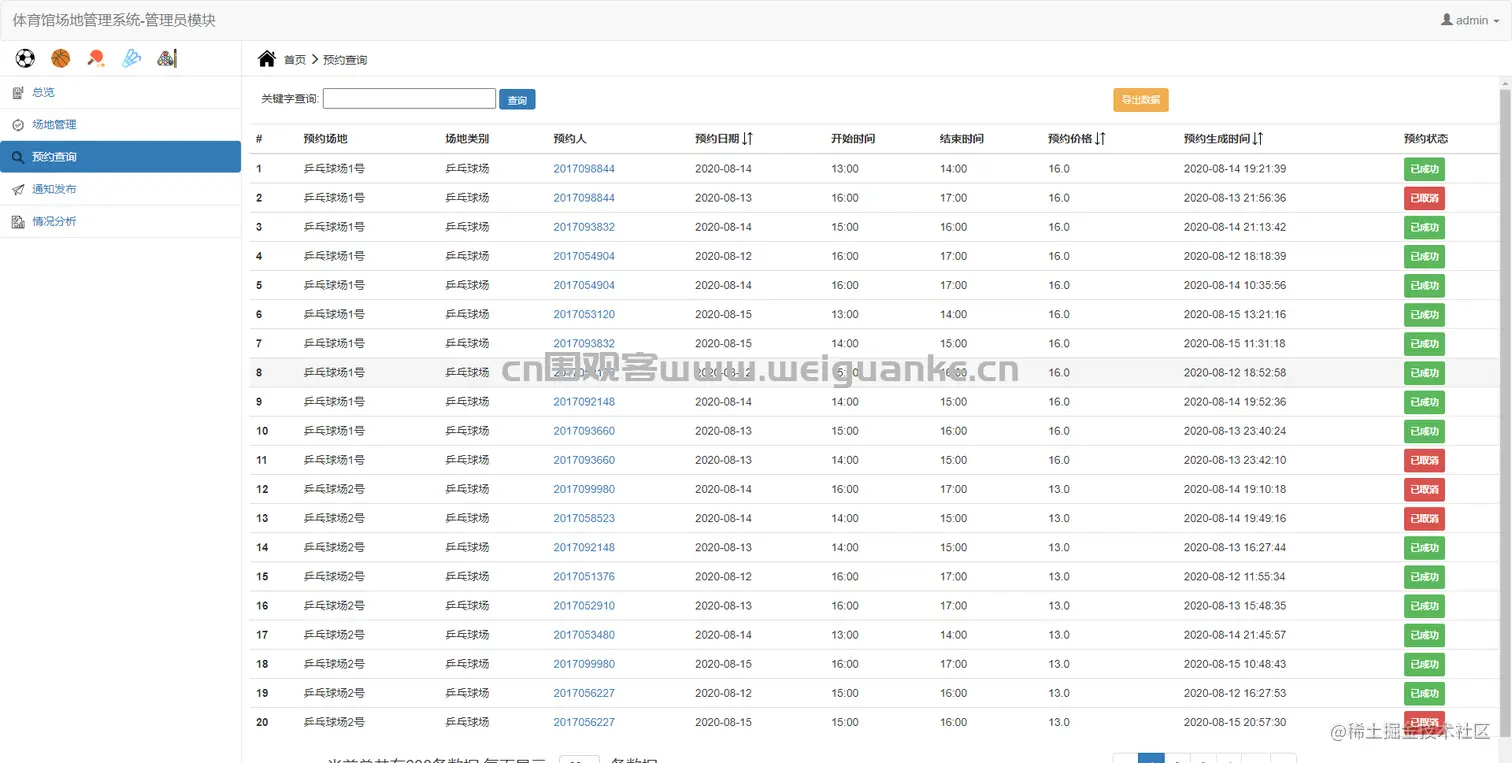The width and height of the screenshot is (1512, 763).
Task: Open the admin account dropdown
Action: click(x=1470, y=20)
